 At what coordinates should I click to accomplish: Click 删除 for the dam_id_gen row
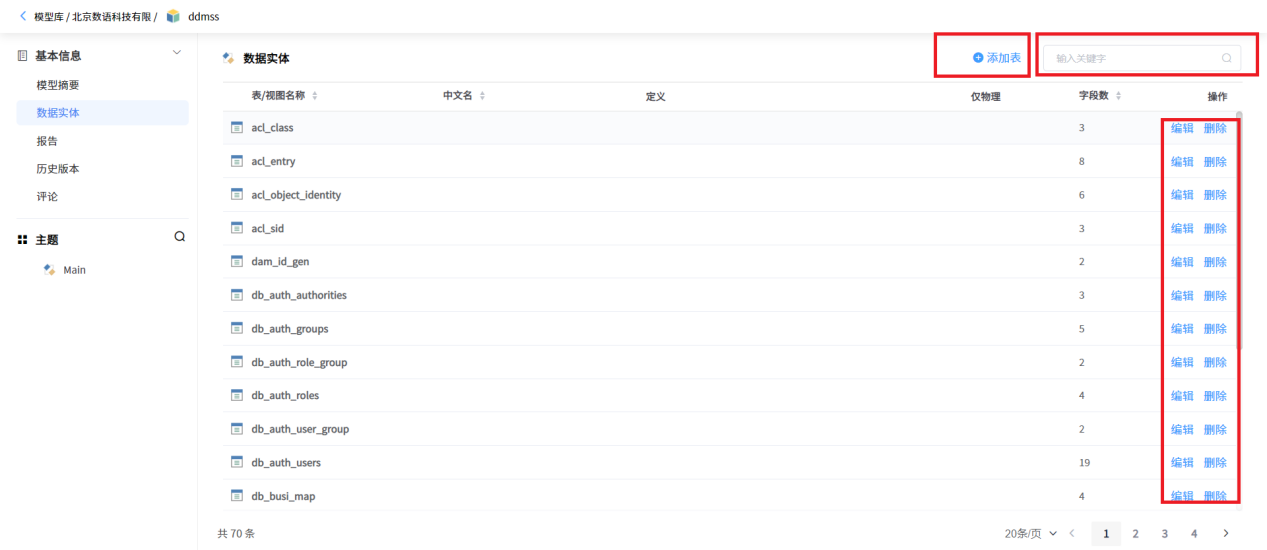click(x=1215, y=262)
